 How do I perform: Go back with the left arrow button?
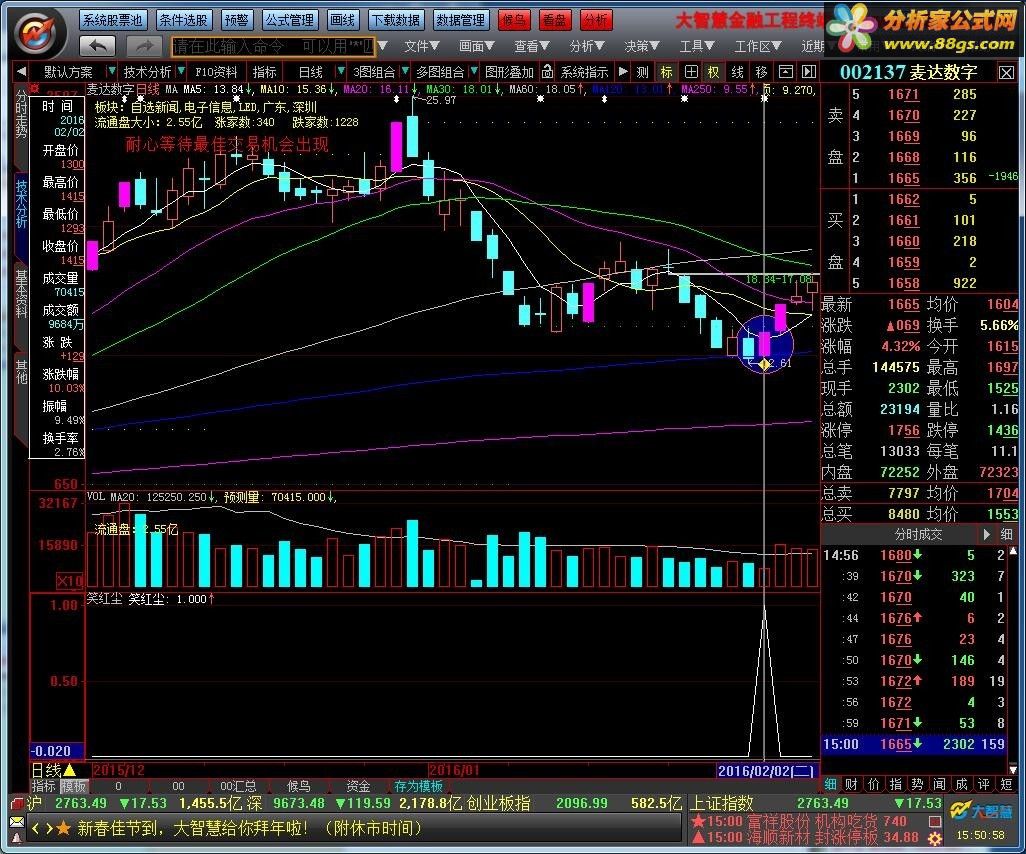[x=97, y=46]
